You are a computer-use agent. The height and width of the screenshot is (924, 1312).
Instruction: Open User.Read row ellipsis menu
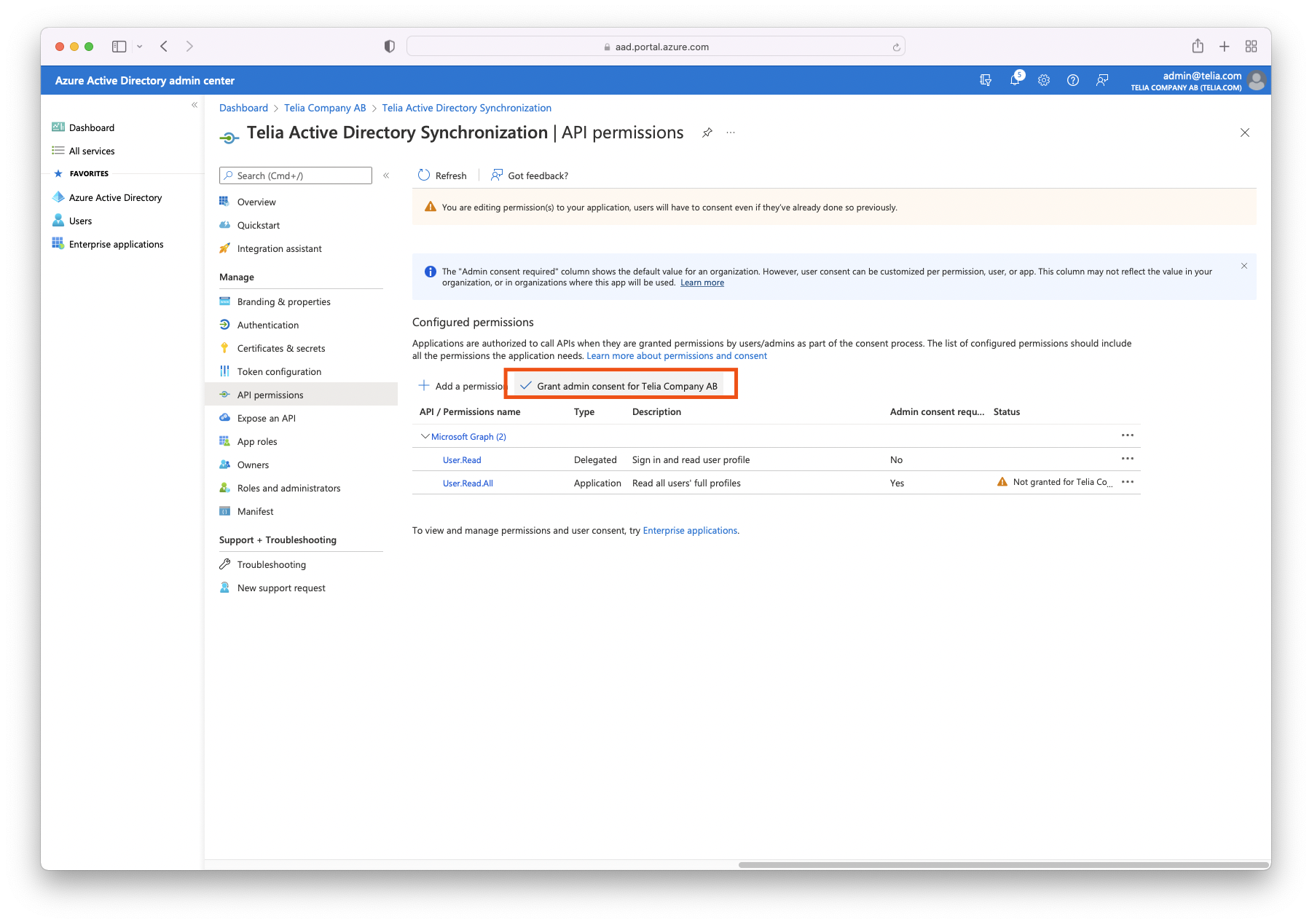pos(1128,459)
